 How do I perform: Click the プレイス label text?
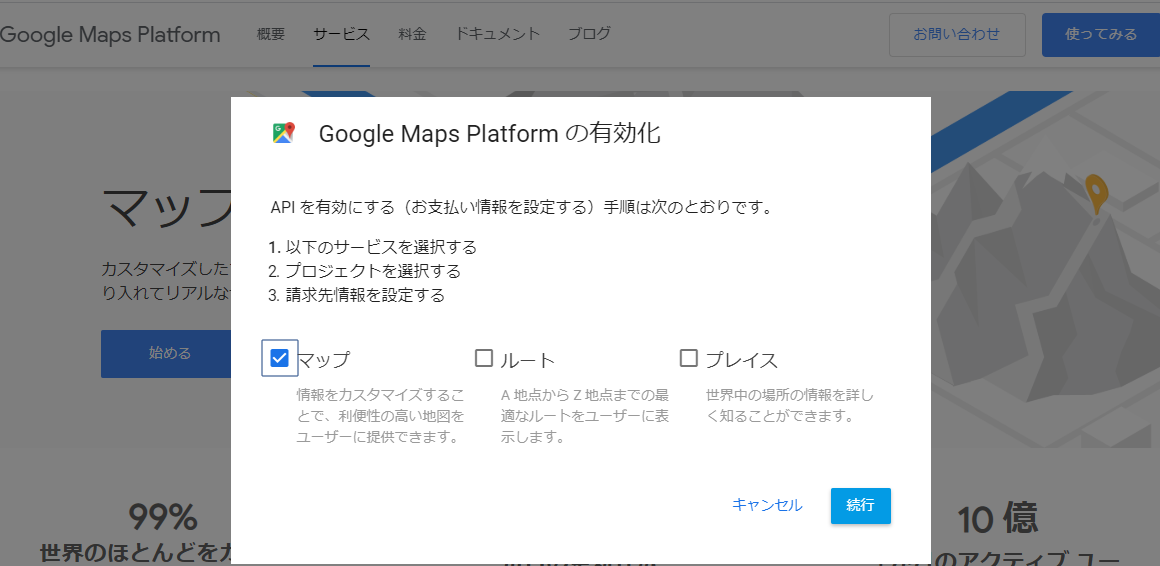click(742, 360)
